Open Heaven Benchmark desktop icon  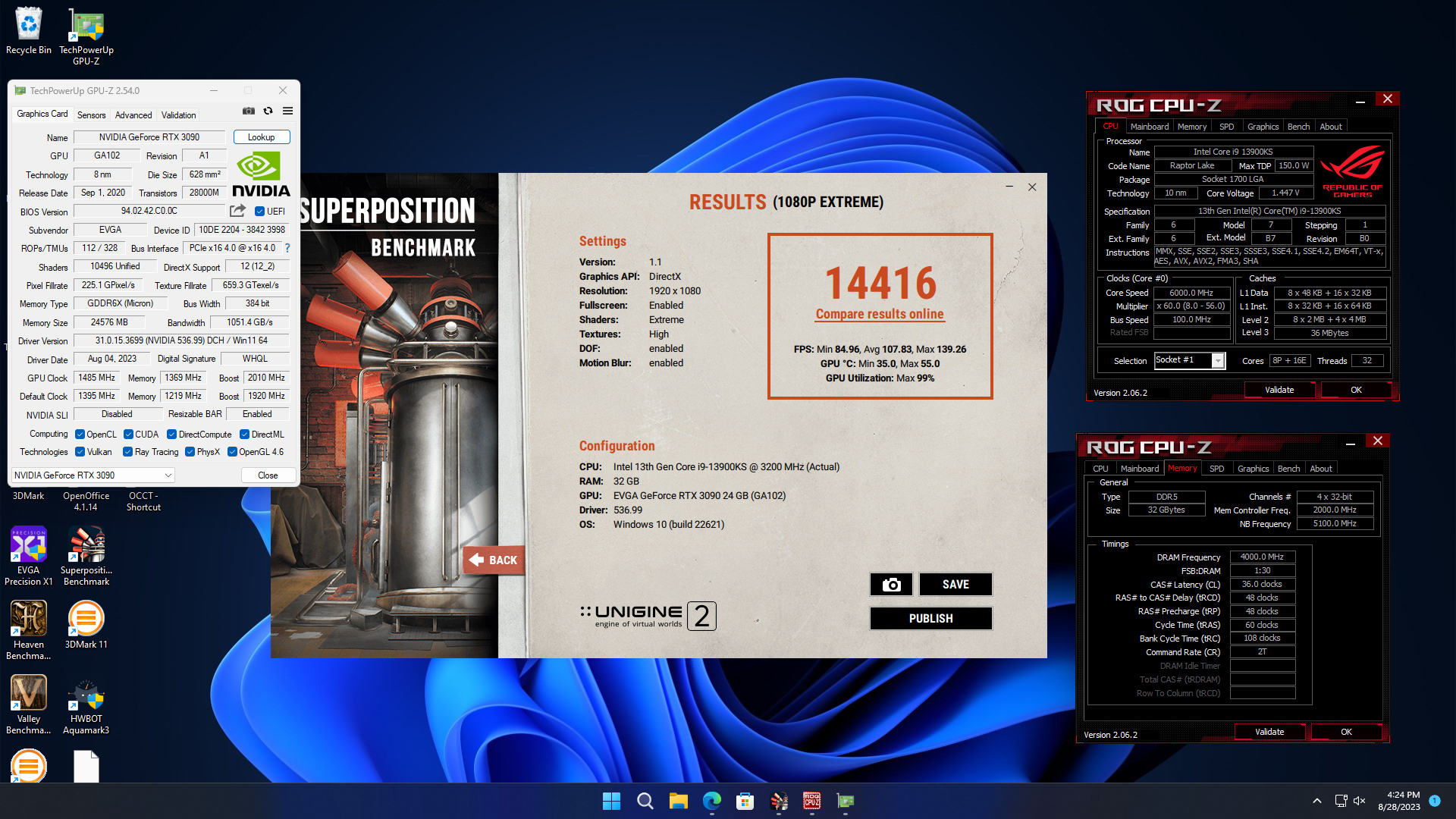pyautogui.click(x=29, y=630)
